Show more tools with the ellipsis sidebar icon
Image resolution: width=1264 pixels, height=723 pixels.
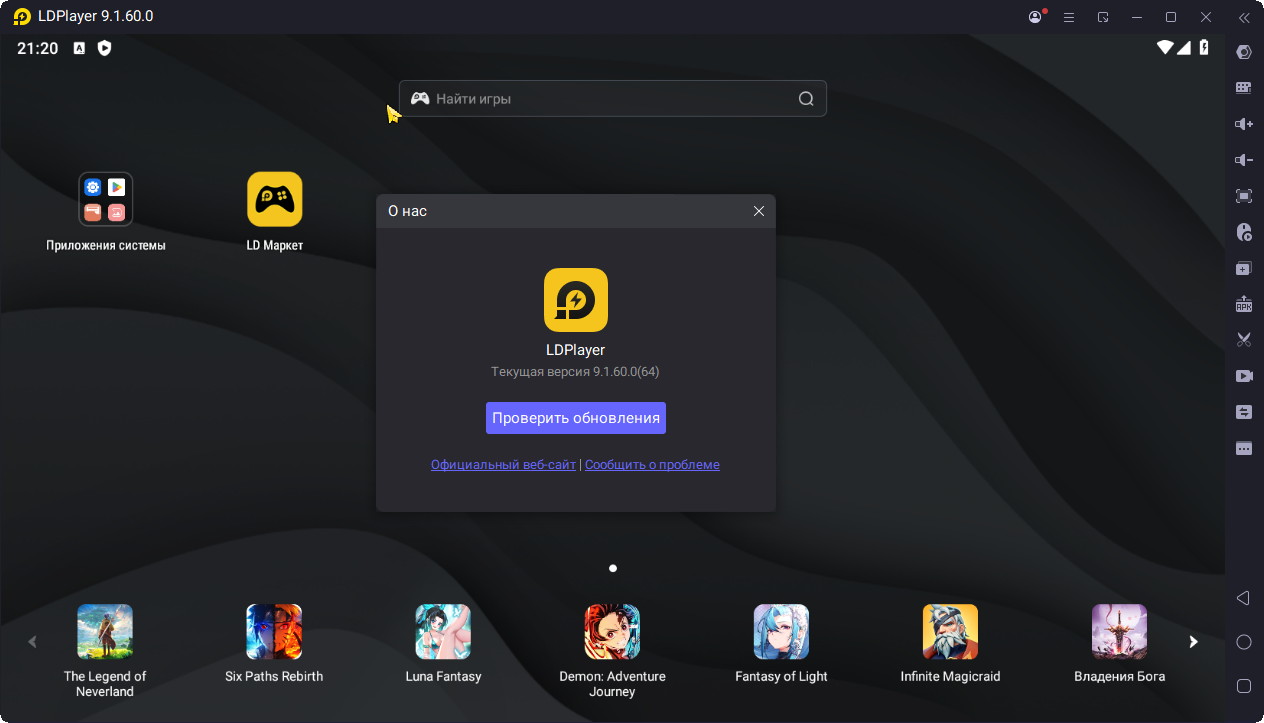coord(1244,448)
